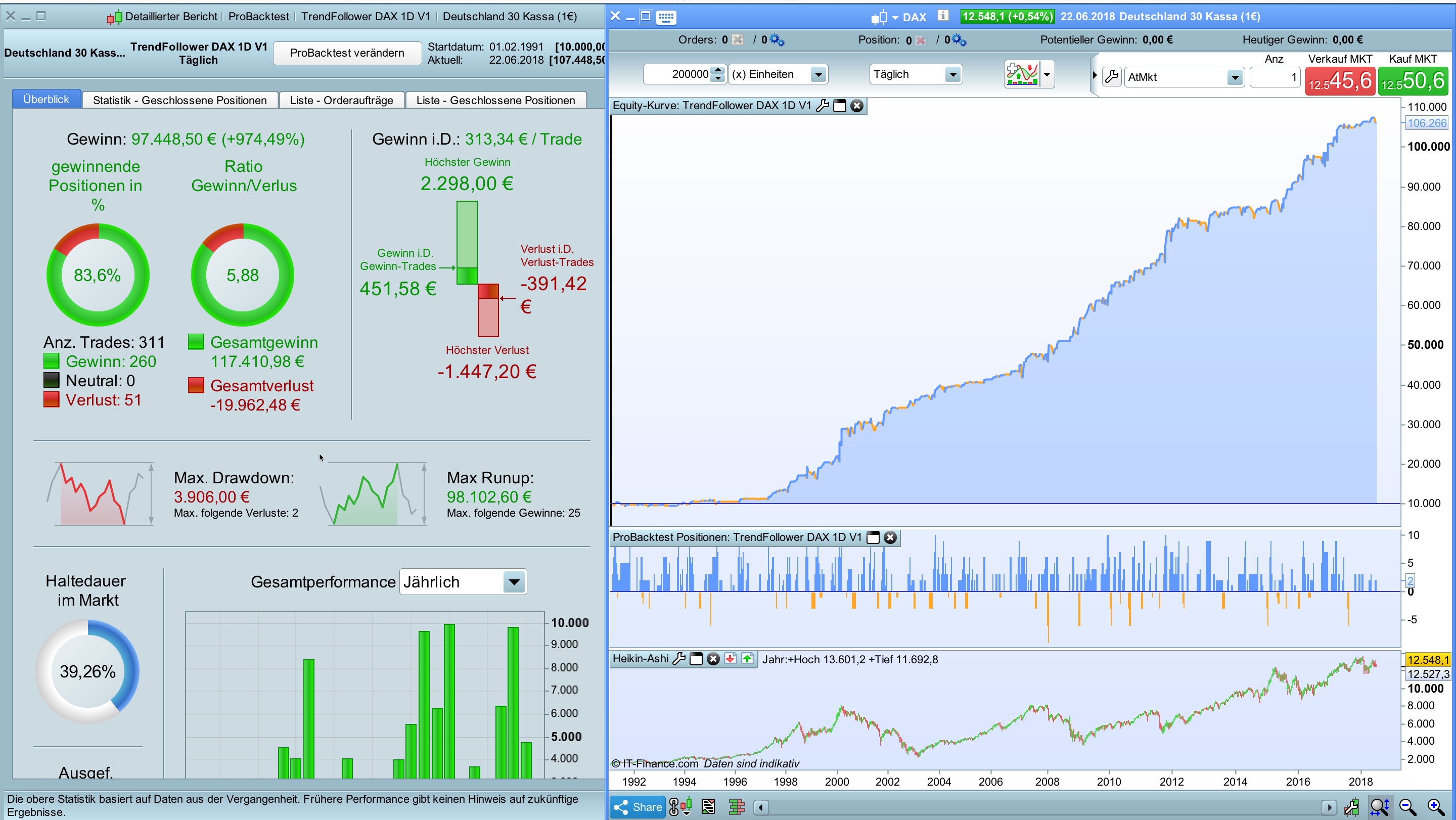
Task: Open the DAX instrument info icon
Action: coord(942,16)
